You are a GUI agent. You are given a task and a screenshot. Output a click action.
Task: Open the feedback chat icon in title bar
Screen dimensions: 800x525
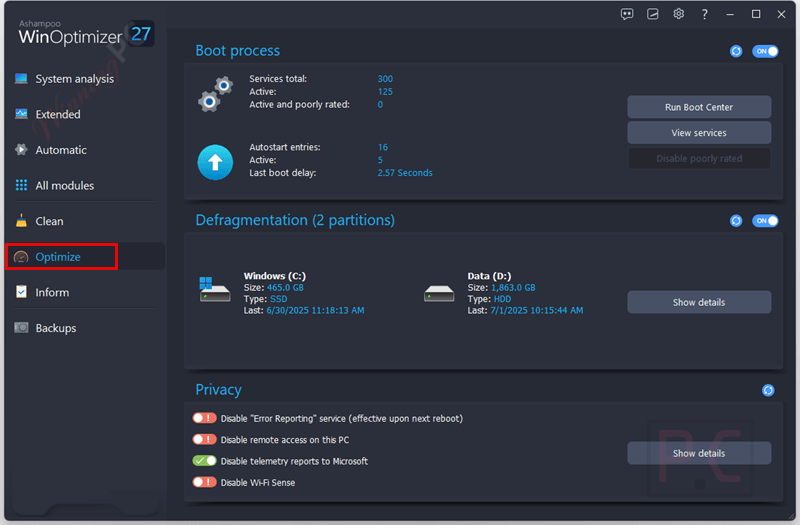point(627,14)
